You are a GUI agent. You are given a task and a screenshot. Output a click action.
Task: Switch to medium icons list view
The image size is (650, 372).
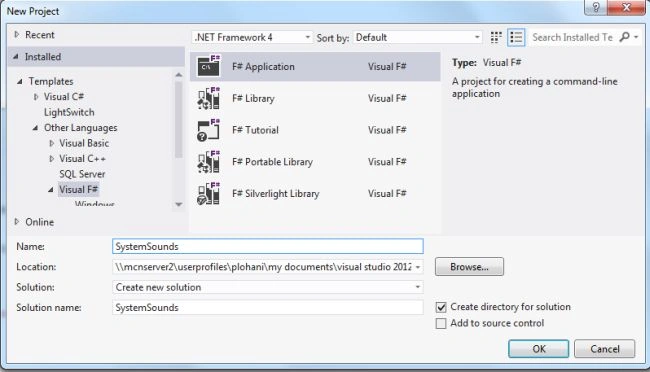516,37
